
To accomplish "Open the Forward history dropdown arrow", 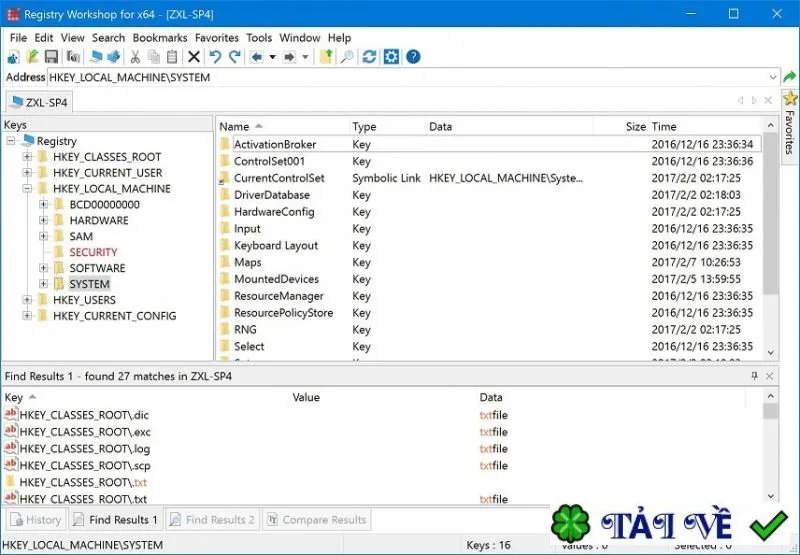I will tap(305, 57).
